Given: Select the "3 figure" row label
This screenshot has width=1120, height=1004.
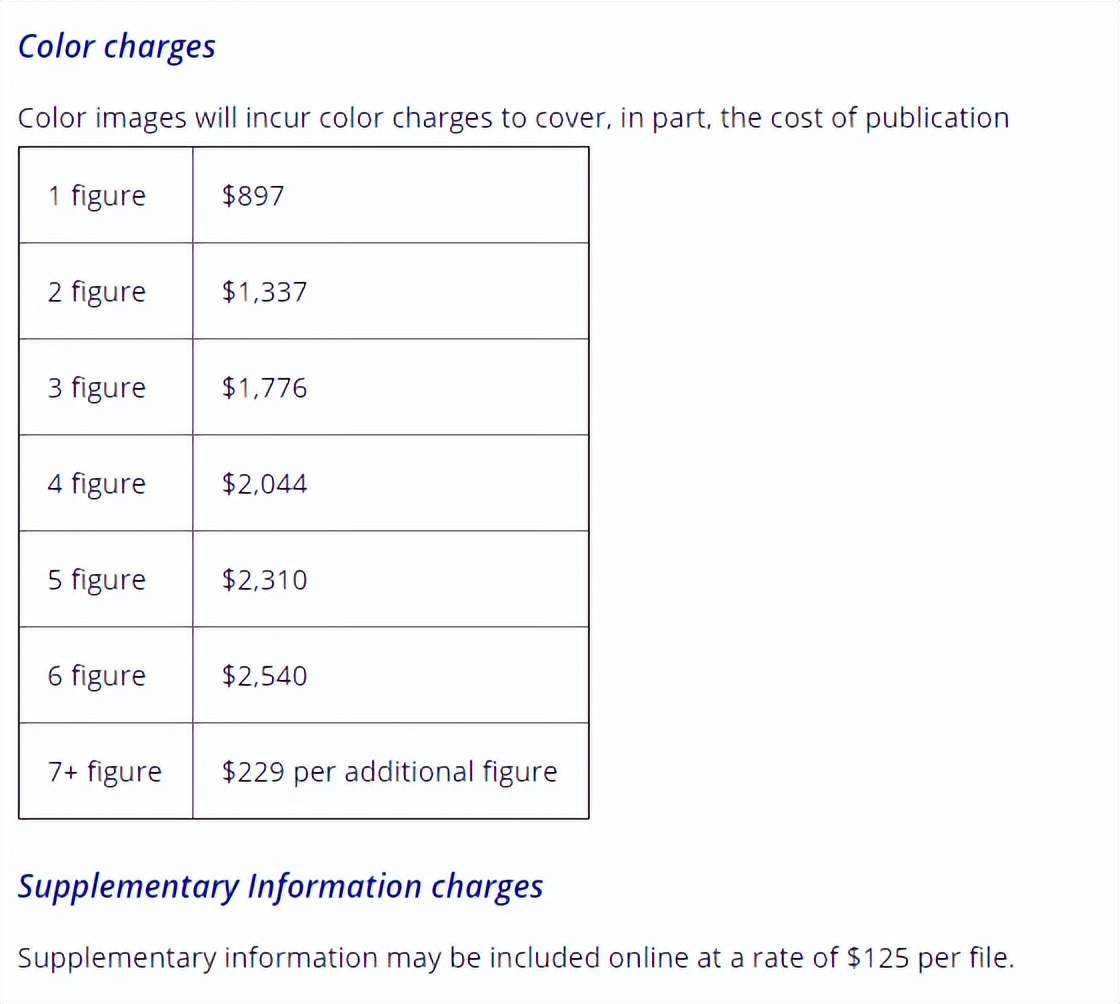Looking at the screenshot, I should click(96, 388).
